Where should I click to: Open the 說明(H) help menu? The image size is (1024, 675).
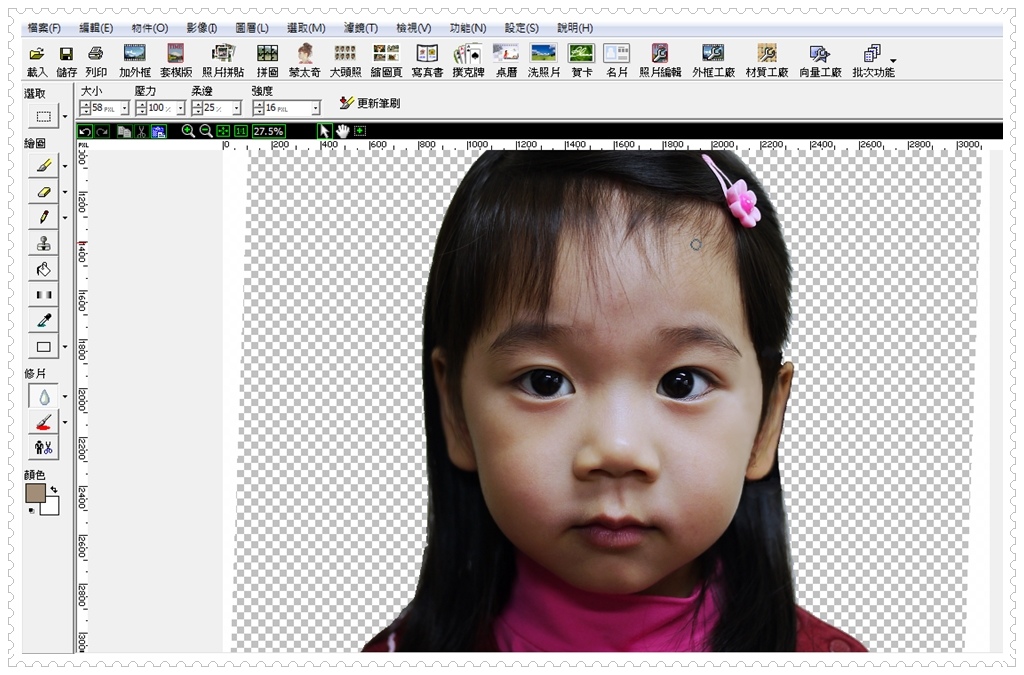tap(575, 28)
